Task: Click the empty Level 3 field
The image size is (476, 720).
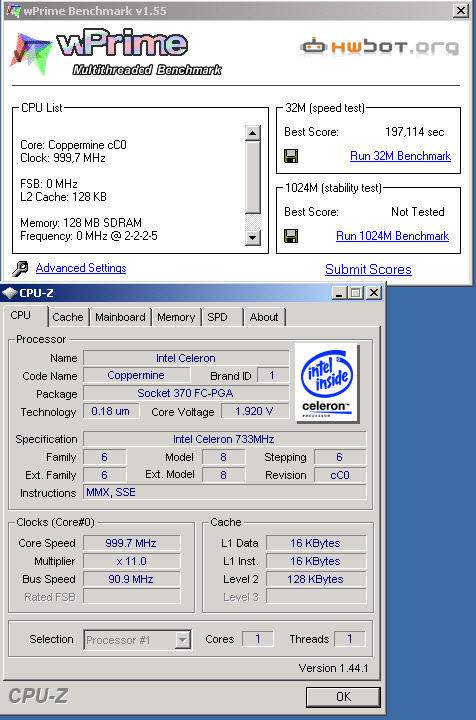Action: (x=316, y=597)
